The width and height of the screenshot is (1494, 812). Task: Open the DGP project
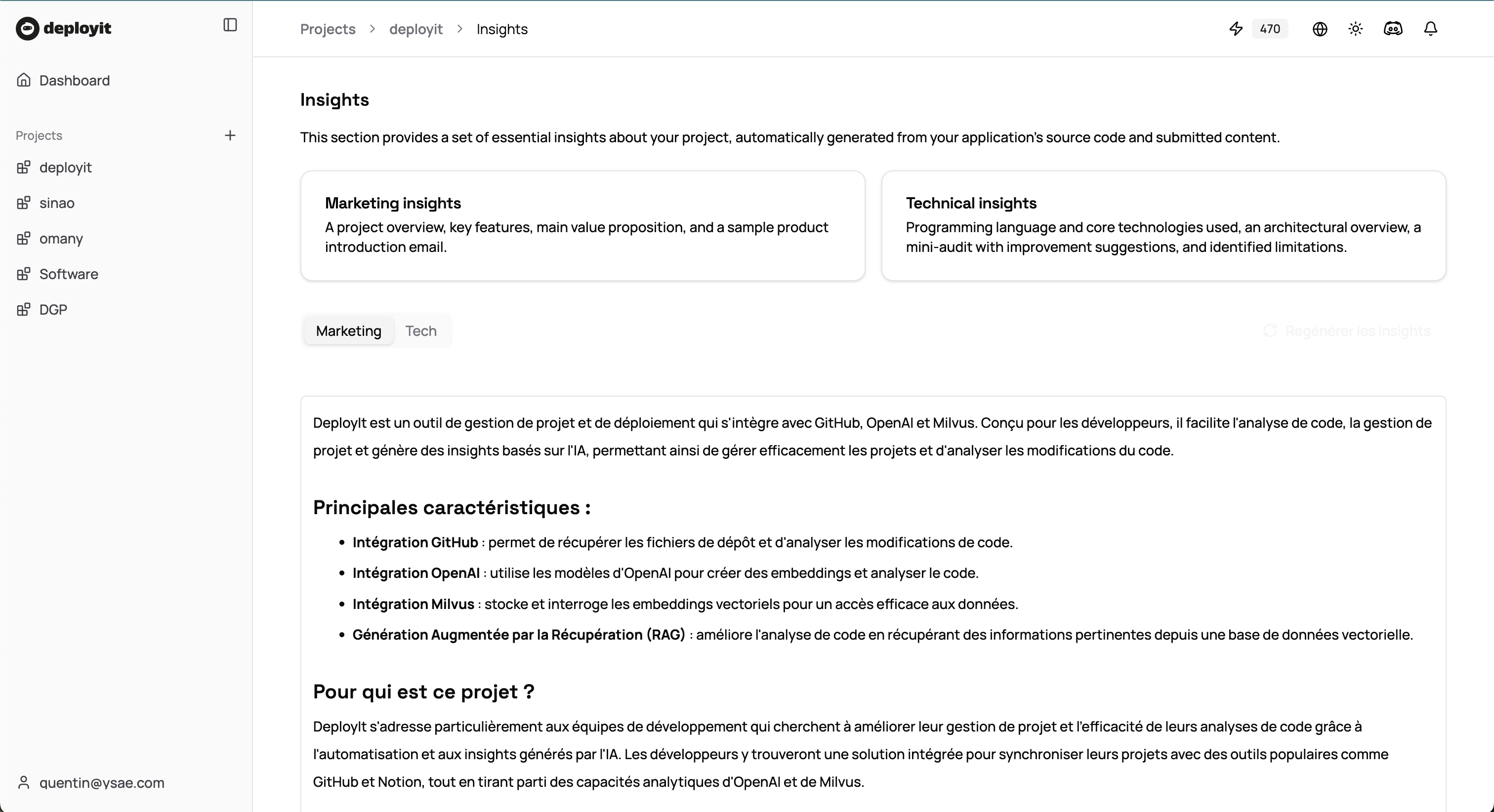point(53,309)
